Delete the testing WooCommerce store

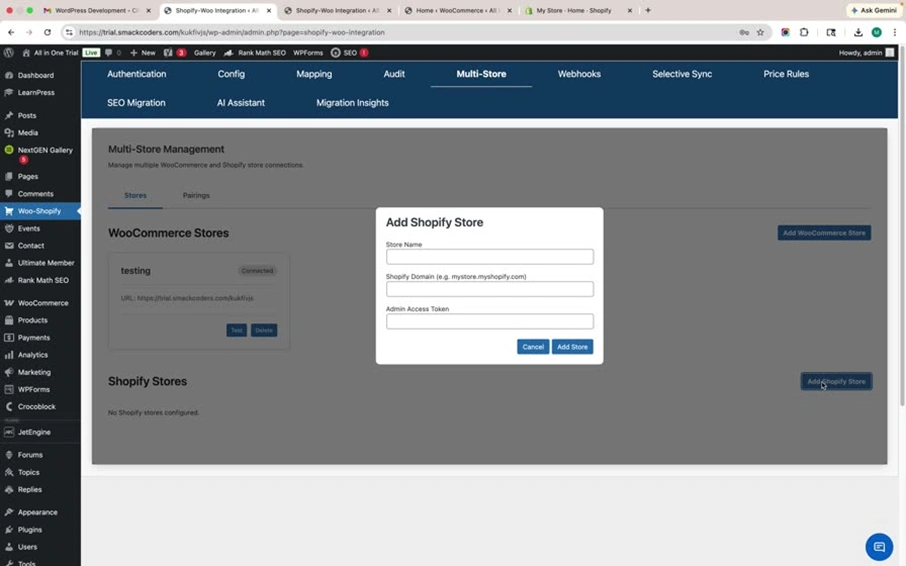263,330
